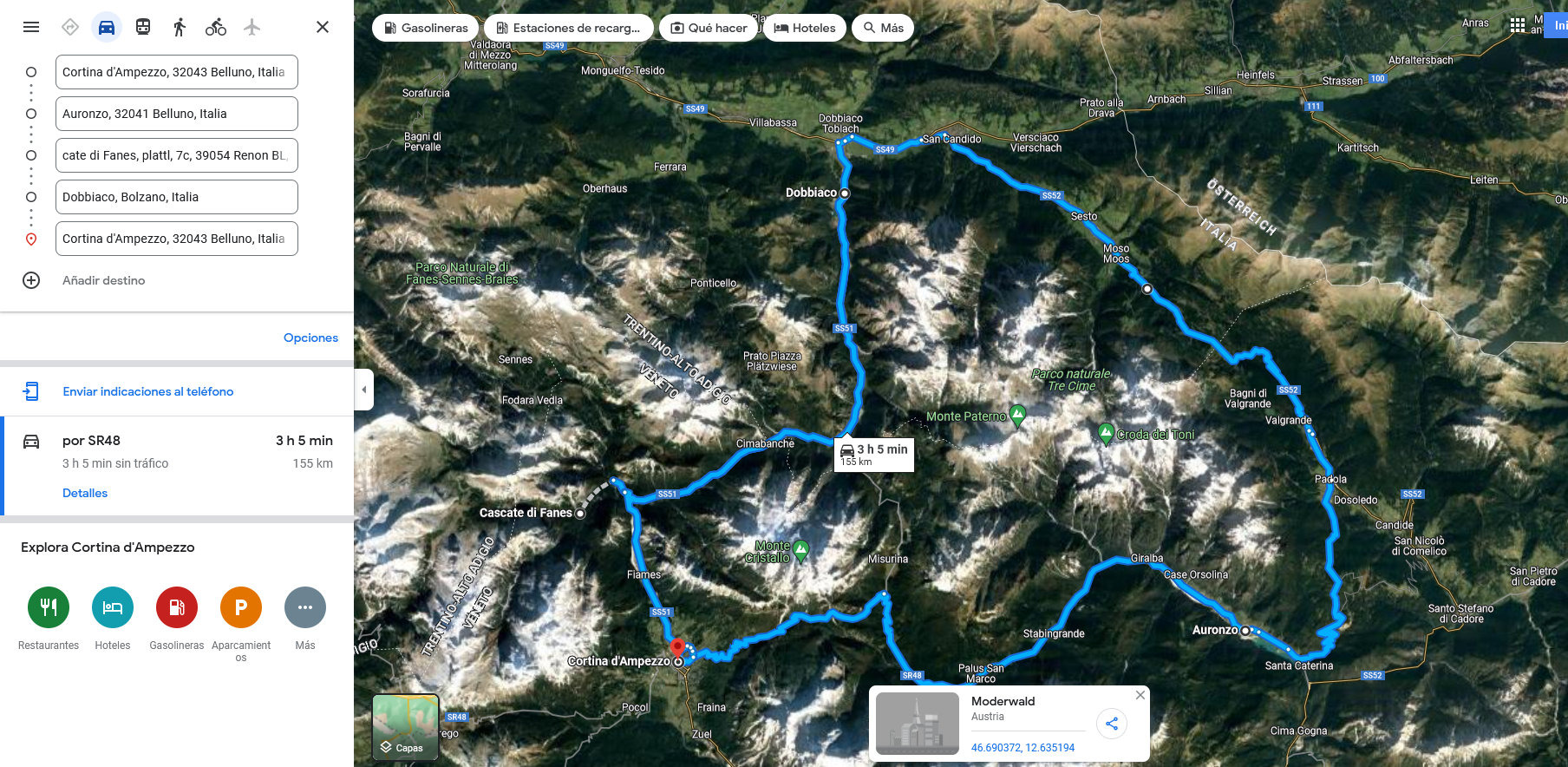Open route Opciones link

pos(310,338)
